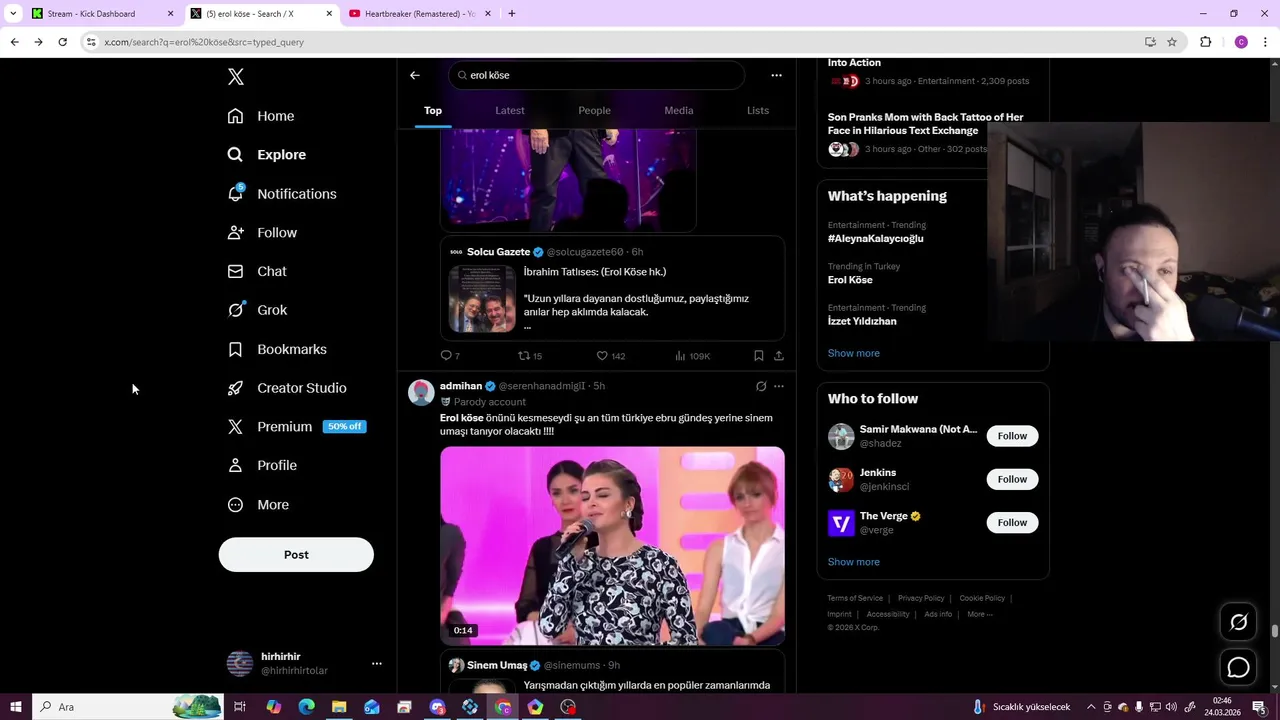Open the tab search dropdown arrow
1280x720 pixels.
coord(13,14)
